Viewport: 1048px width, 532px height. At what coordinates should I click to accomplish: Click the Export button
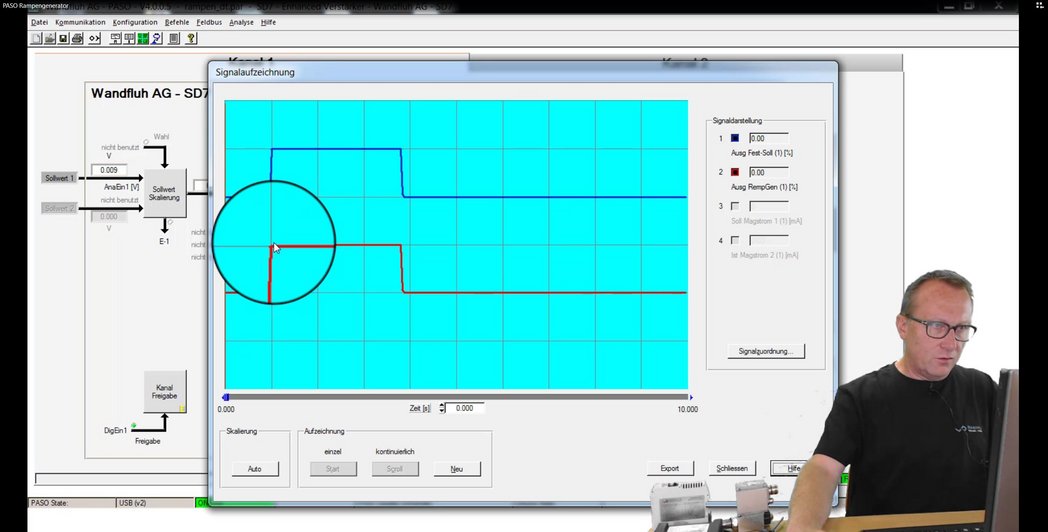click(x=670, y=469)
